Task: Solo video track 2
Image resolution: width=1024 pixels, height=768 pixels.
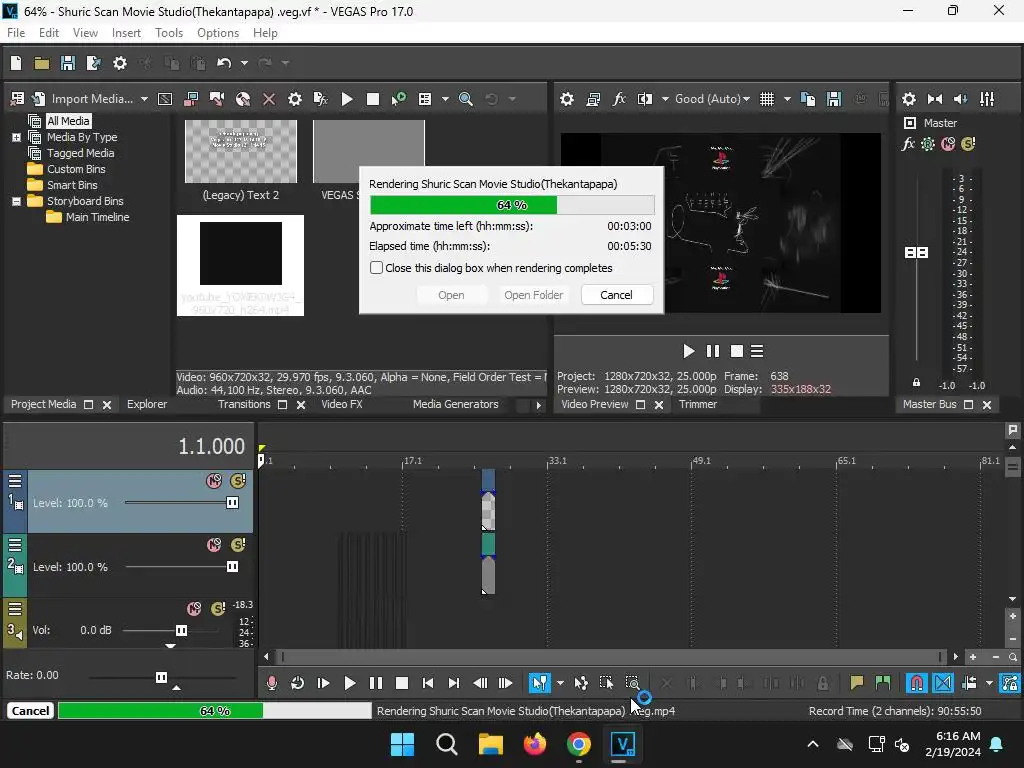Action: (x=238, y=545)
